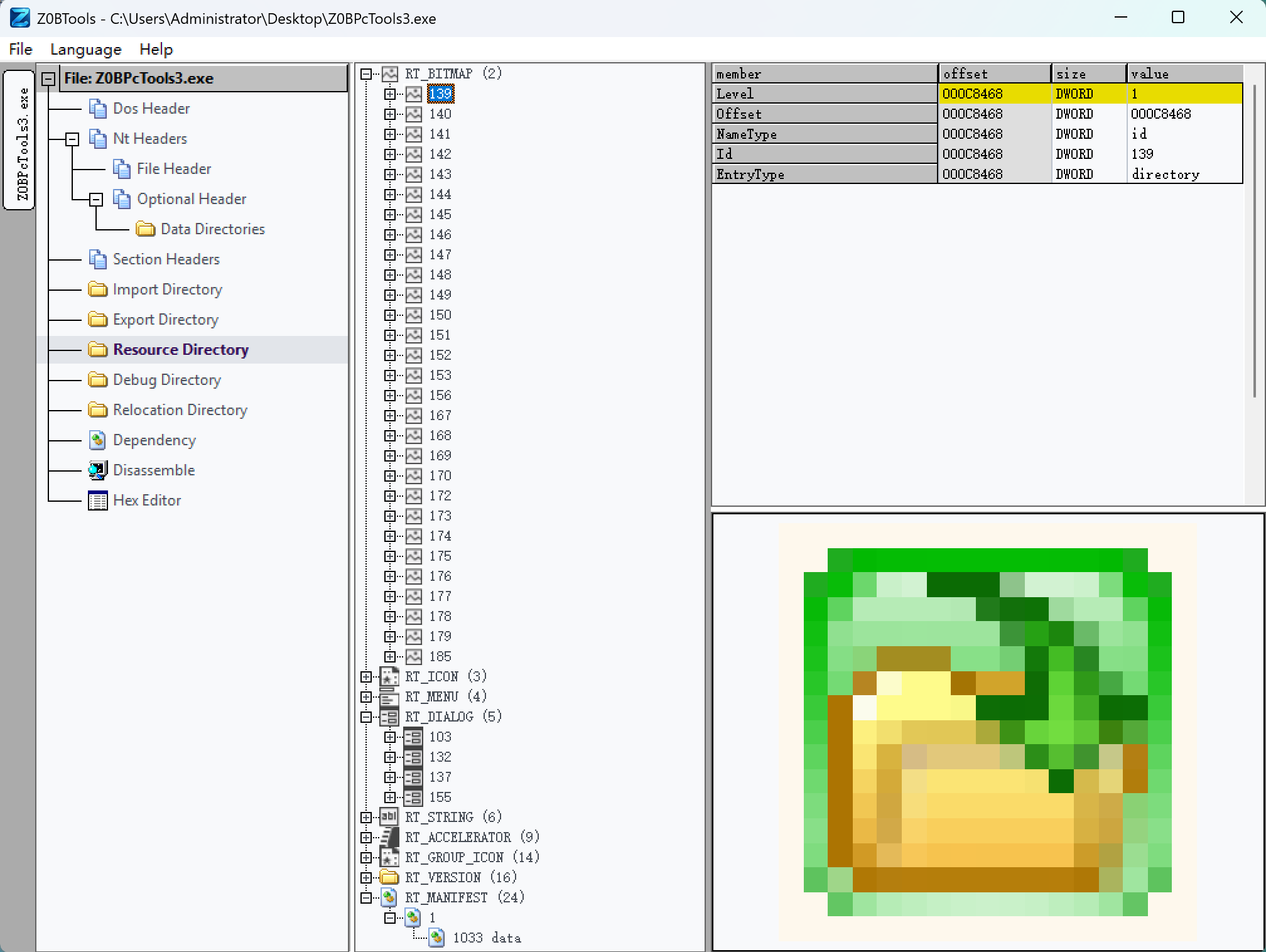Viewport: 1266px width, 952px height.
Task: Select Section Headers in the tree
Action: click(x=166, y=259)
